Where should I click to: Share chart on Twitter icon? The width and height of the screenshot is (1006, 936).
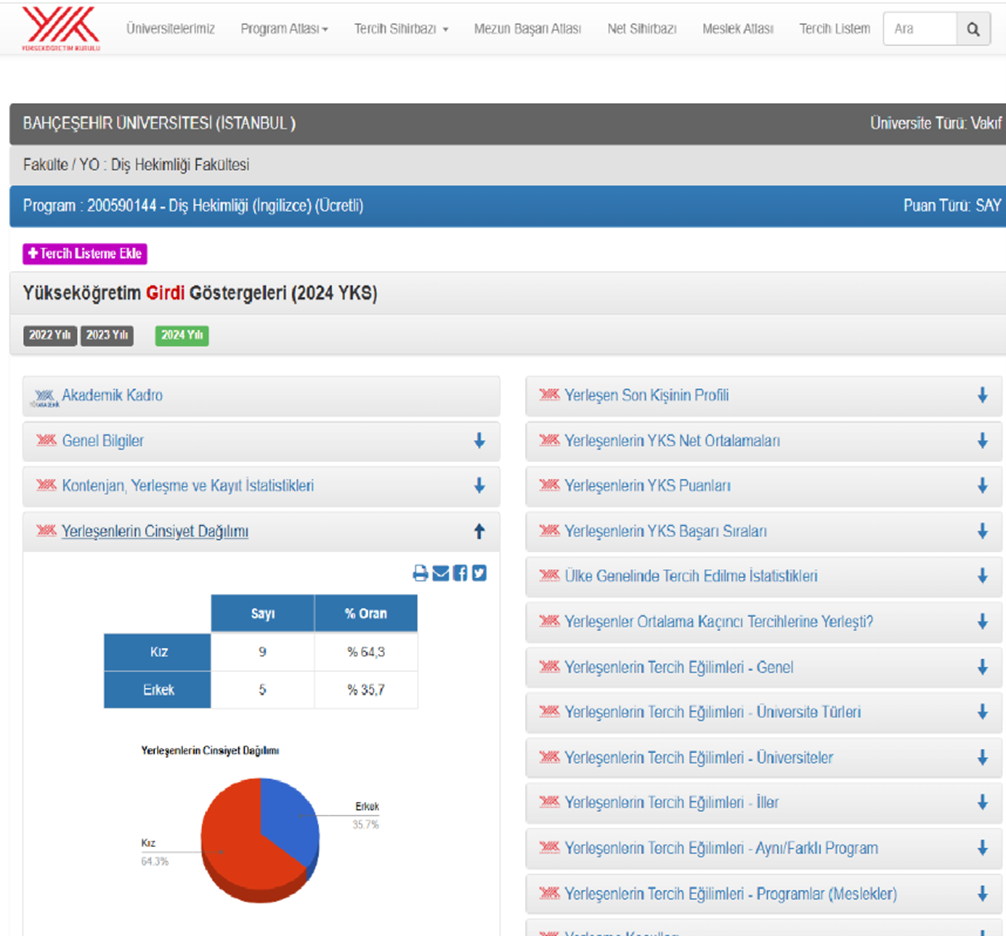[479, 573]
